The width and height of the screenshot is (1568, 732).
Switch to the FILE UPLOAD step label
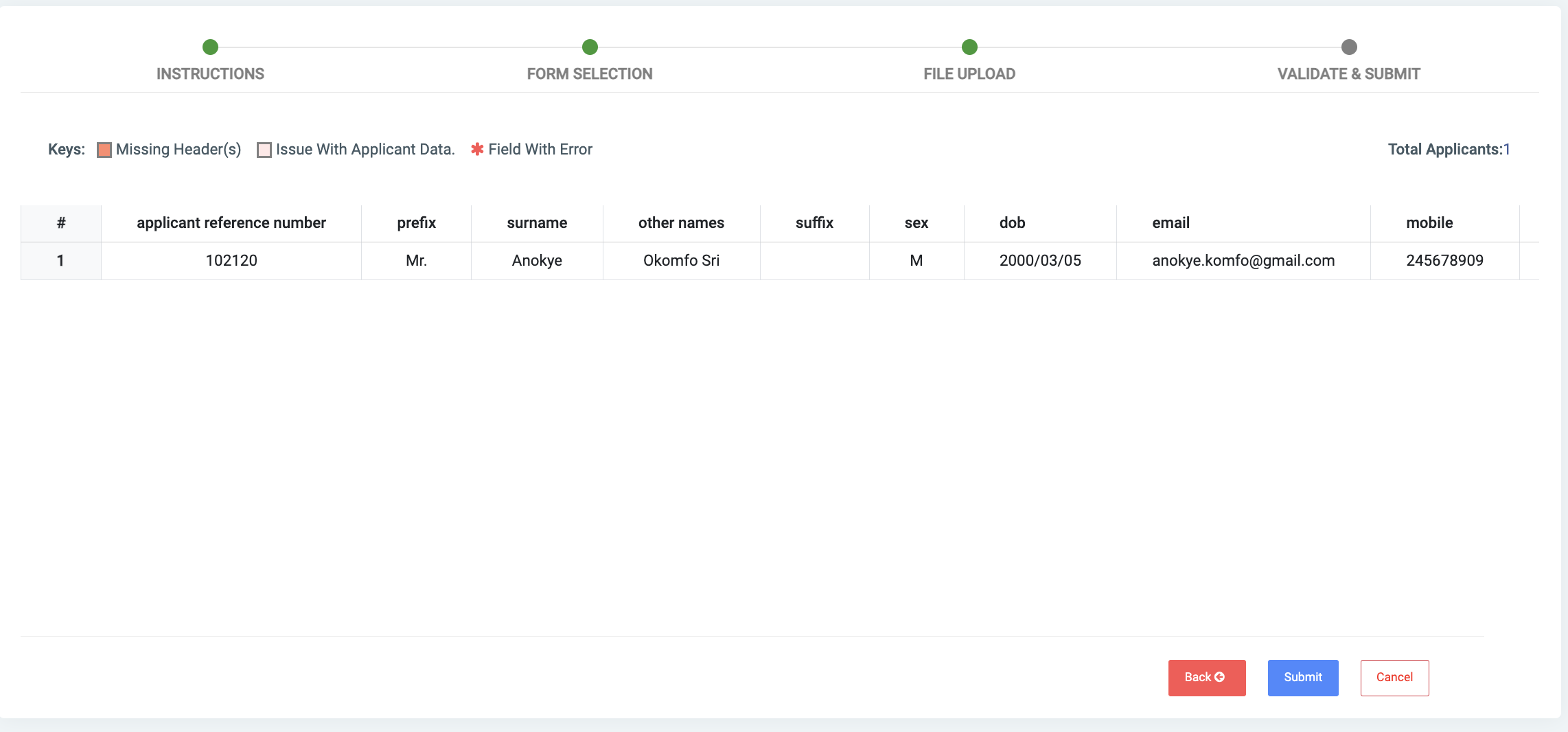tap(969, 73)
